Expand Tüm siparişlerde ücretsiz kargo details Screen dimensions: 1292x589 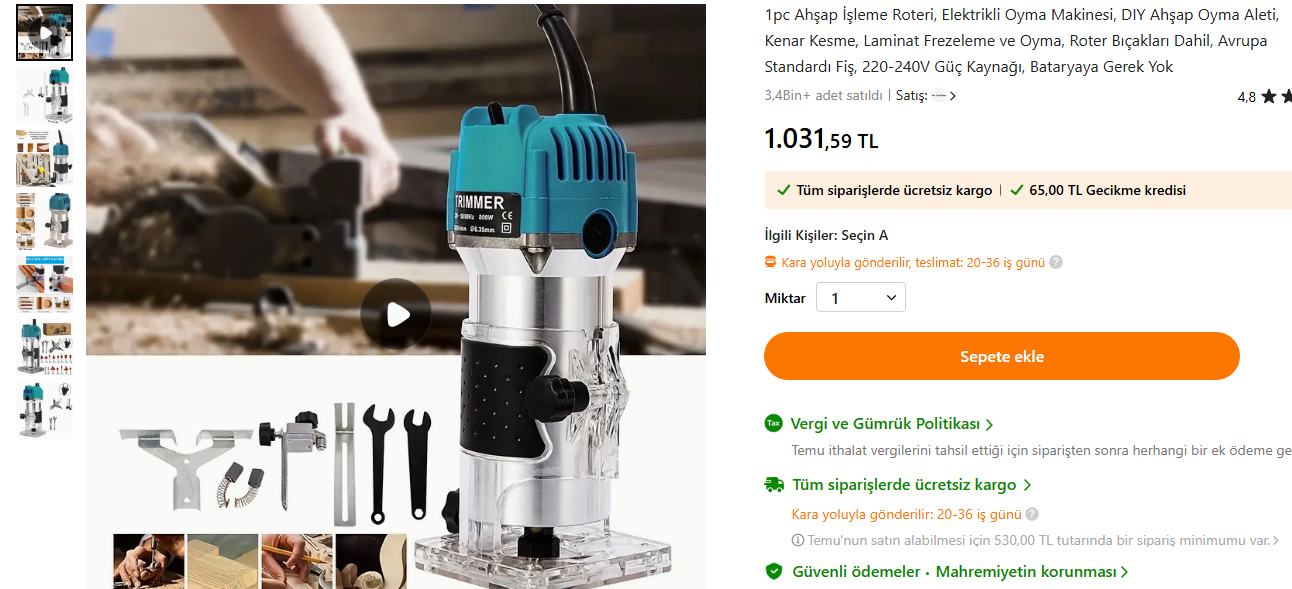click(x=912, y=484)
